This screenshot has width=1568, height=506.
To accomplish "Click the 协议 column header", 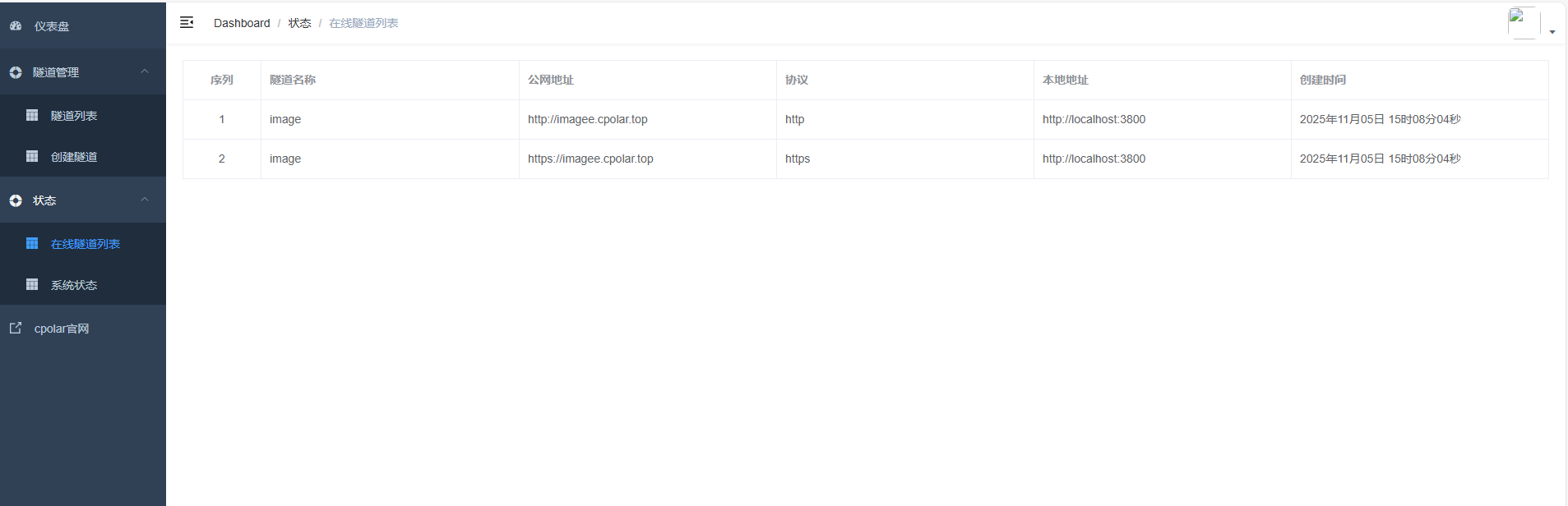I will point(797,80).
